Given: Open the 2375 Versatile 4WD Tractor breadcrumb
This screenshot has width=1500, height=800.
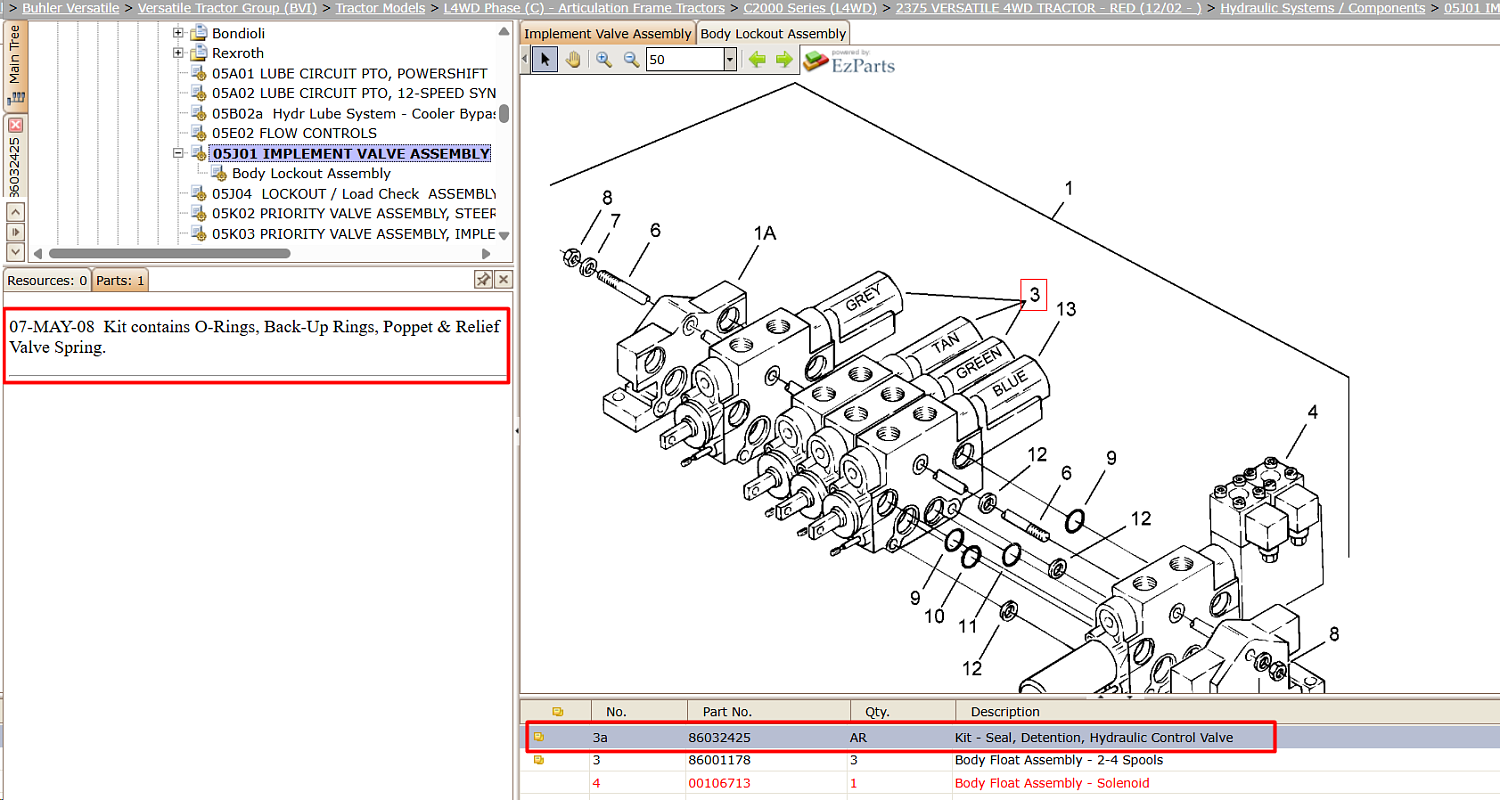Looking at the screenshot, I should click(x=1049, y=8).
